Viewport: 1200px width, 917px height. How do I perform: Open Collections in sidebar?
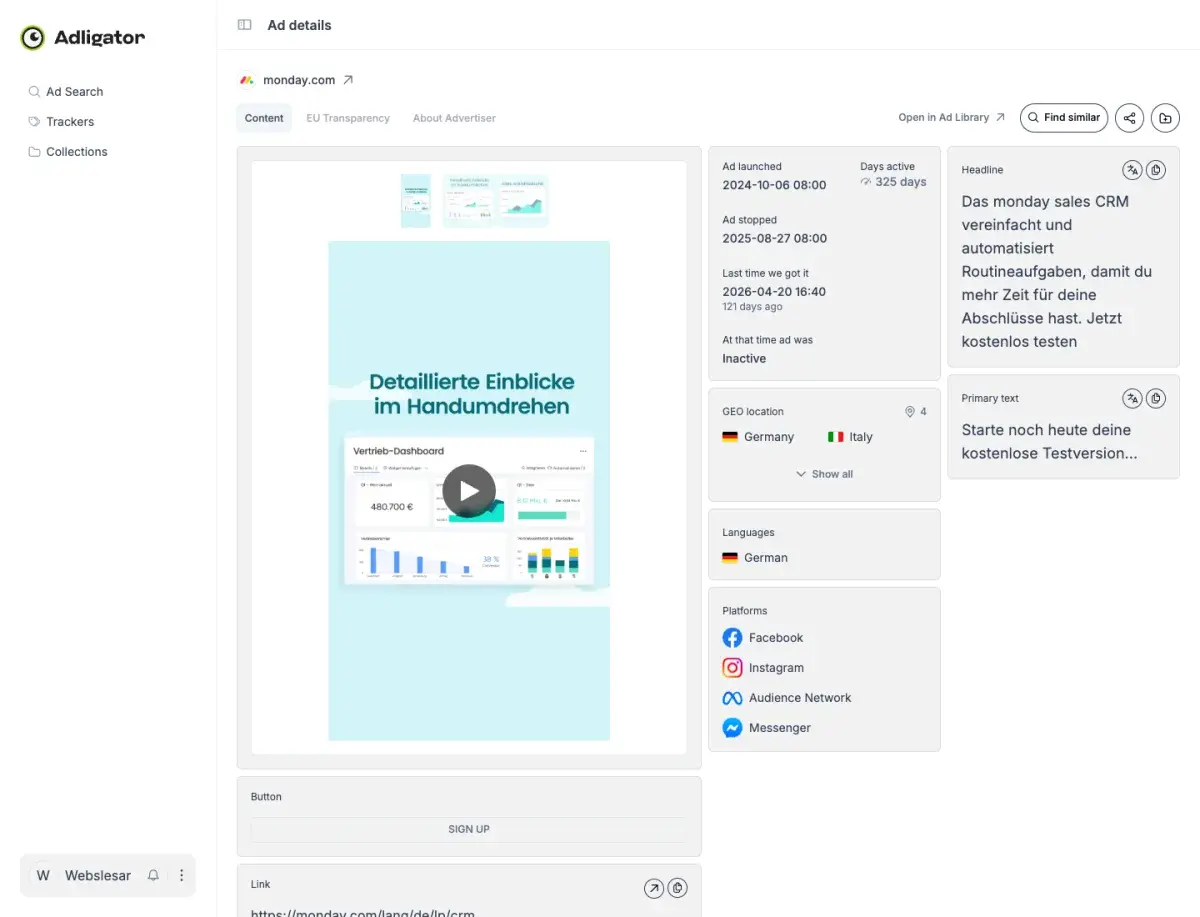[68, 152]
